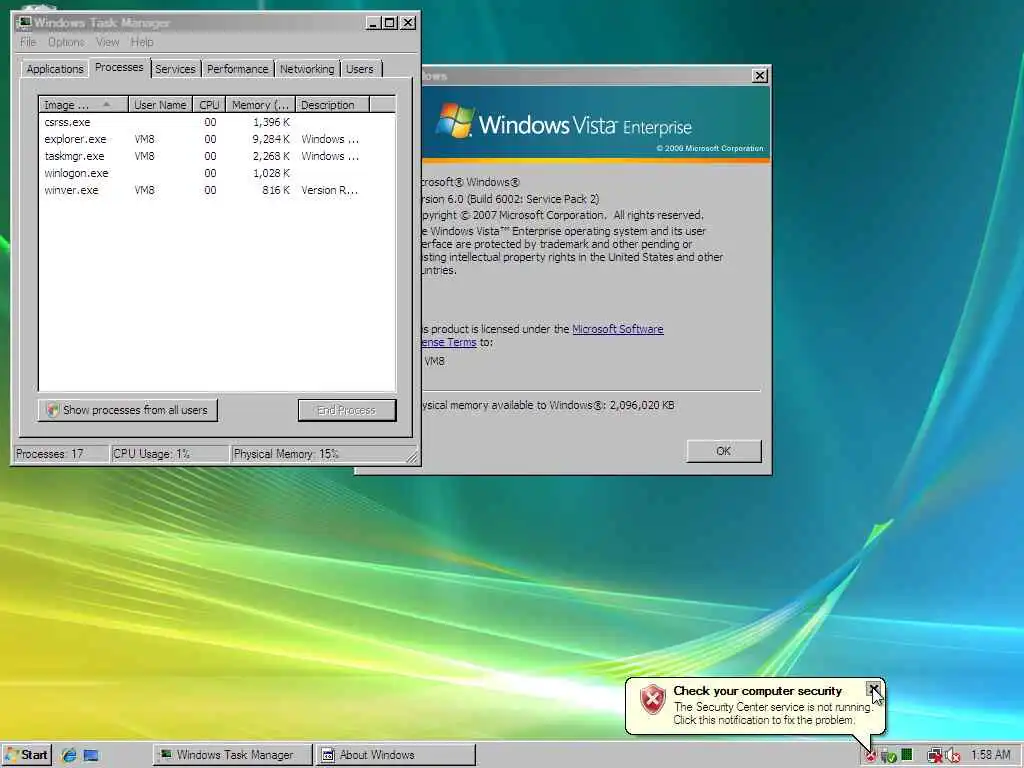Close the security notification balloon
Screen dimensions: 1024x768
point(873,690)
